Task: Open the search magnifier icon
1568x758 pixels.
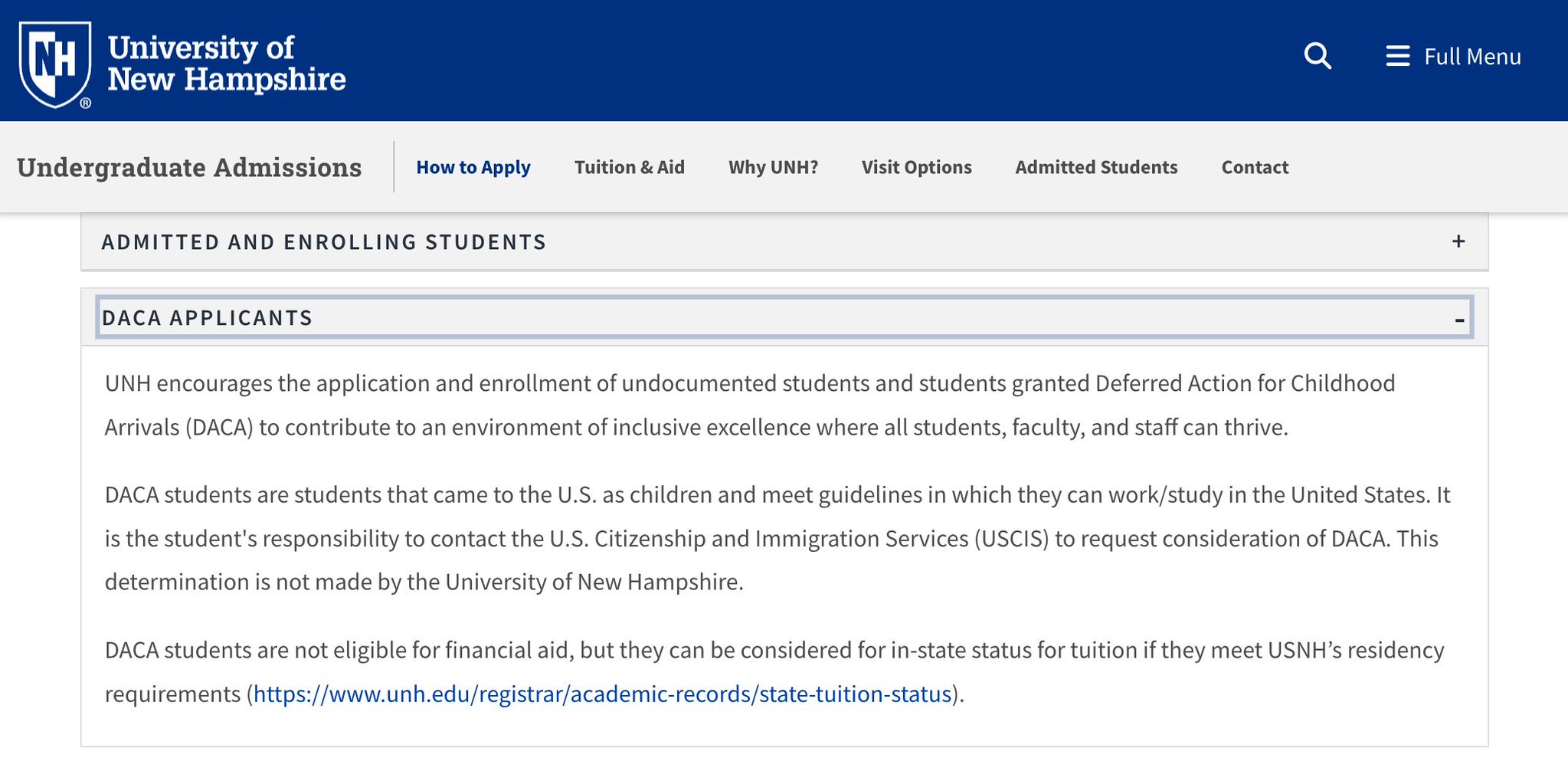Action: point(1318,56)
